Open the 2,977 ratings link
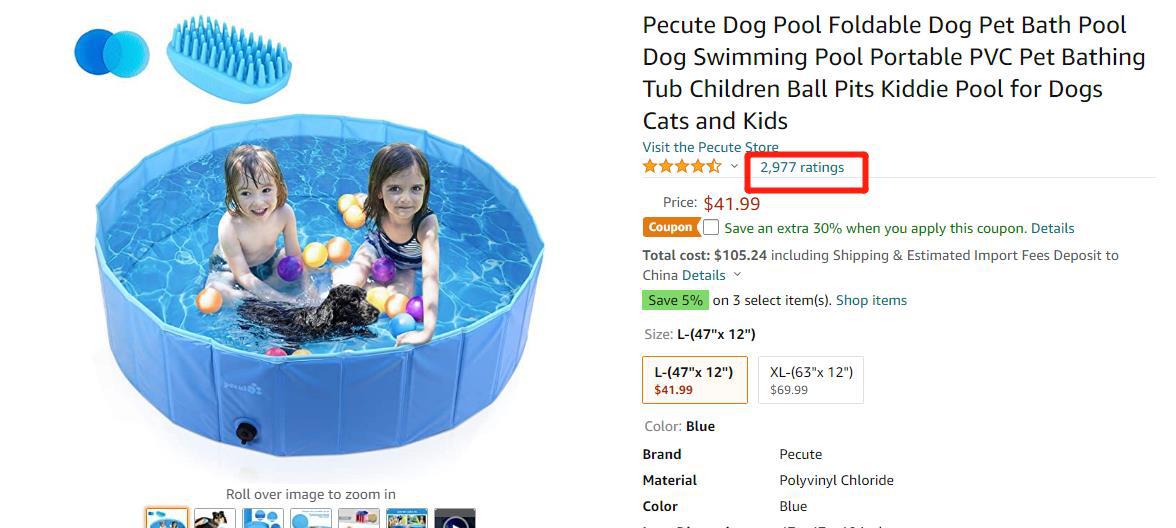 coord(802,167)
